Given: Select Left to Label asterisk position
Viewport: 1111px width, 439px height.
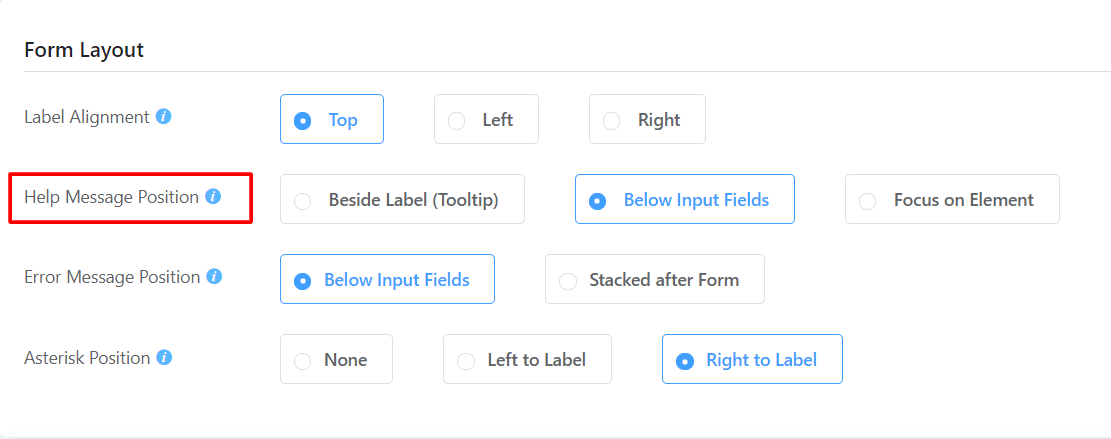Looking at the screenshot, I should point(527,359).
